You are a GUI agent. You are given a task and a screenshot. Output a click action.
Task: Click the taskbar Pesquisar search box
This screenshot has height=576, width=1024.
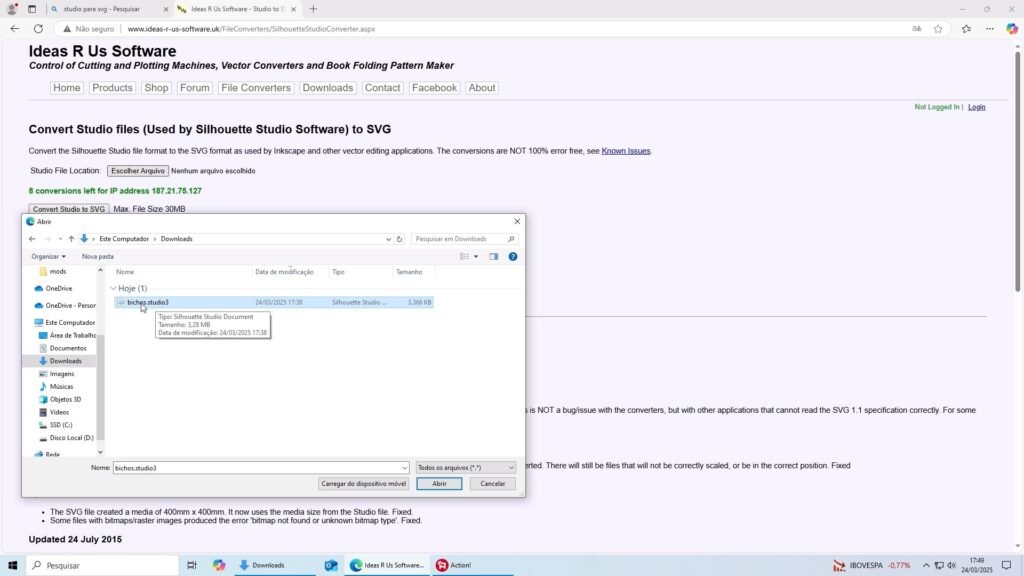[x=103, y=566]
